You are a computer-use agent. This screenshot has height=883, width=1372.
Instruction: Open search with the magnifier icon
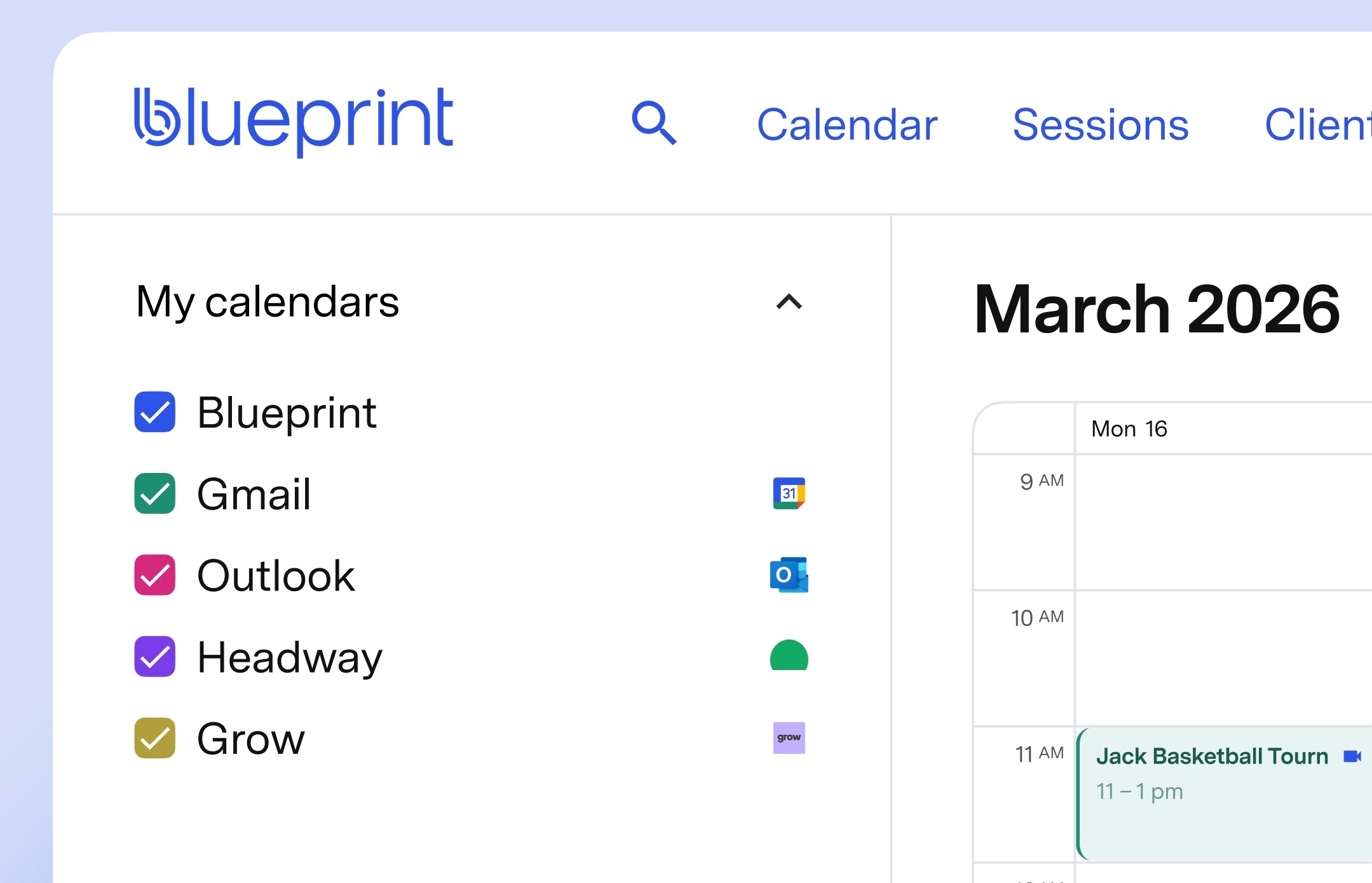click(x=654, y=123)
